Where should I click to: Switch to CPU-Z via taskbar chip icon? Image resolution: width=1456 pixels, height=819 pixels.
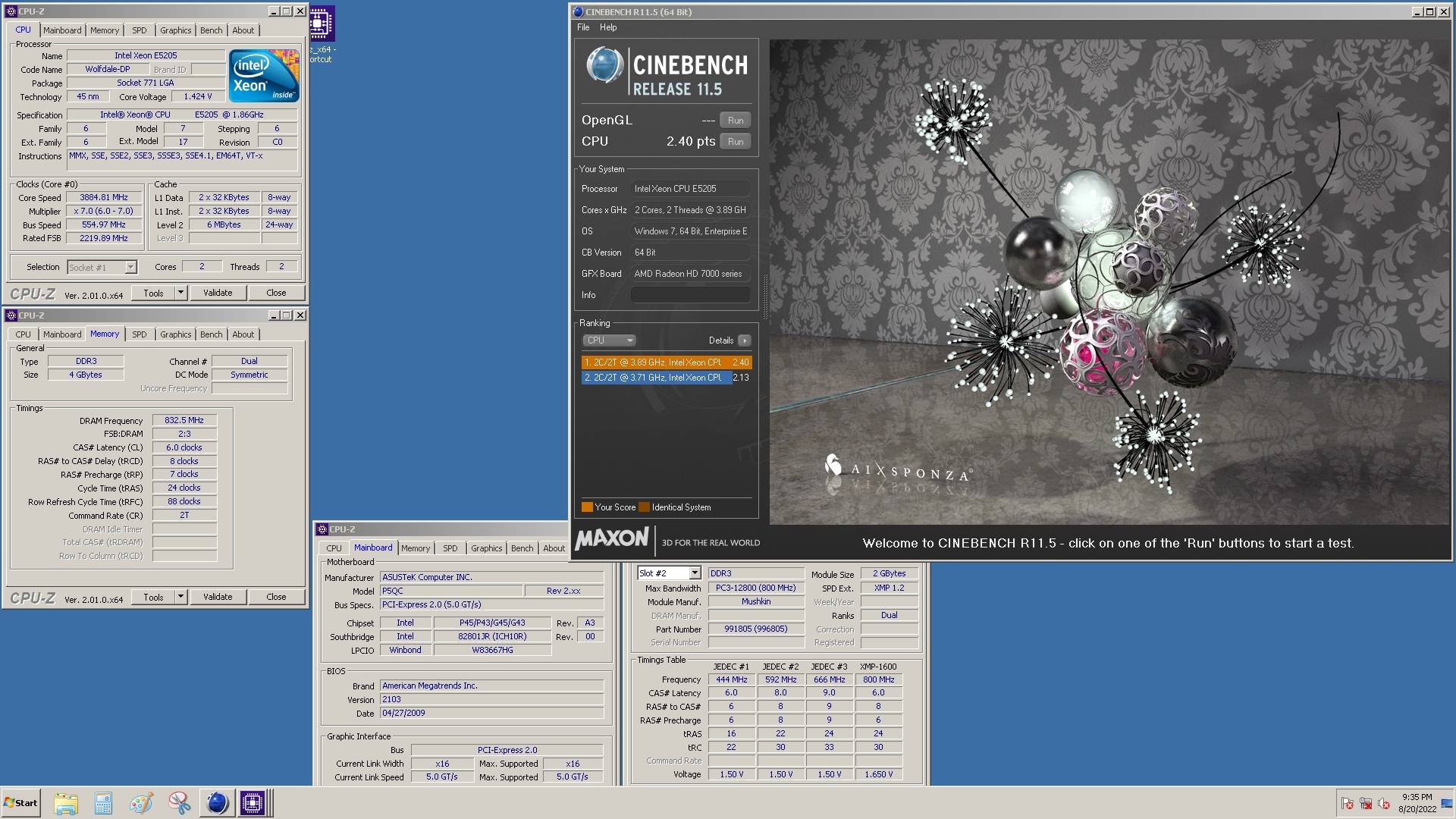pos(253,803)
